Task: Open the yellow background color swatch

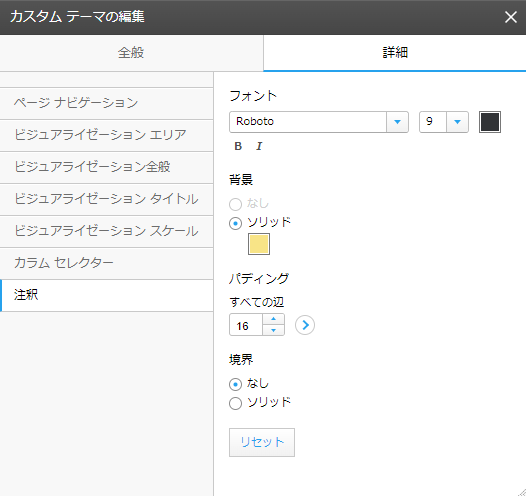Action: pos(259,244)
